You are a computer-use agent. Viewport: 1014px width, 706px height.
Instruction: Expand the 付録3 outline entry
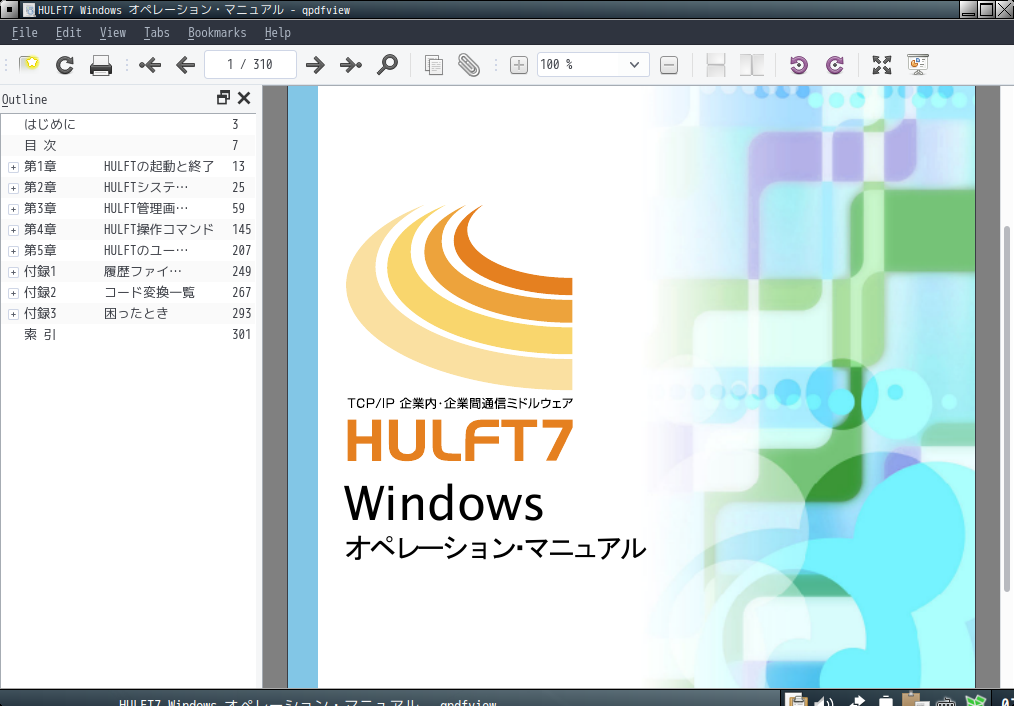pyautogui.click(x=13, y=314)
